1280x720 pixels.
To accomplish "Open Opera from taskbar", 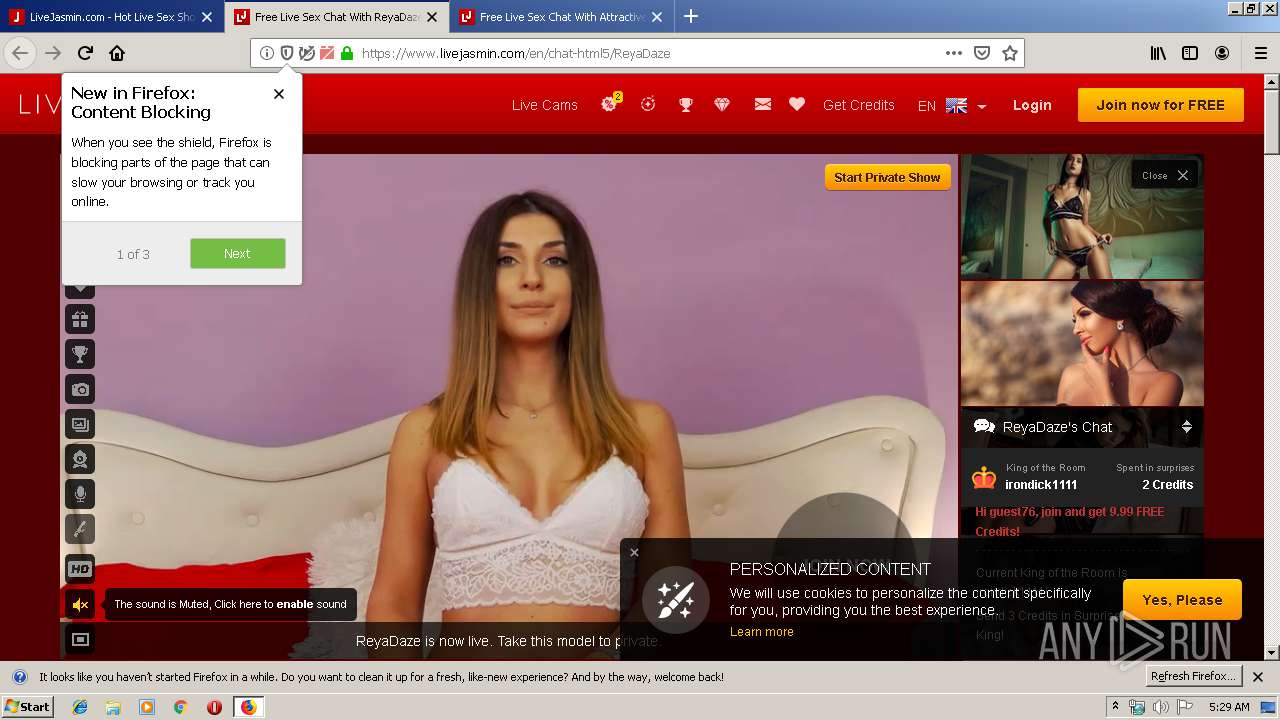I will (214, 707).
